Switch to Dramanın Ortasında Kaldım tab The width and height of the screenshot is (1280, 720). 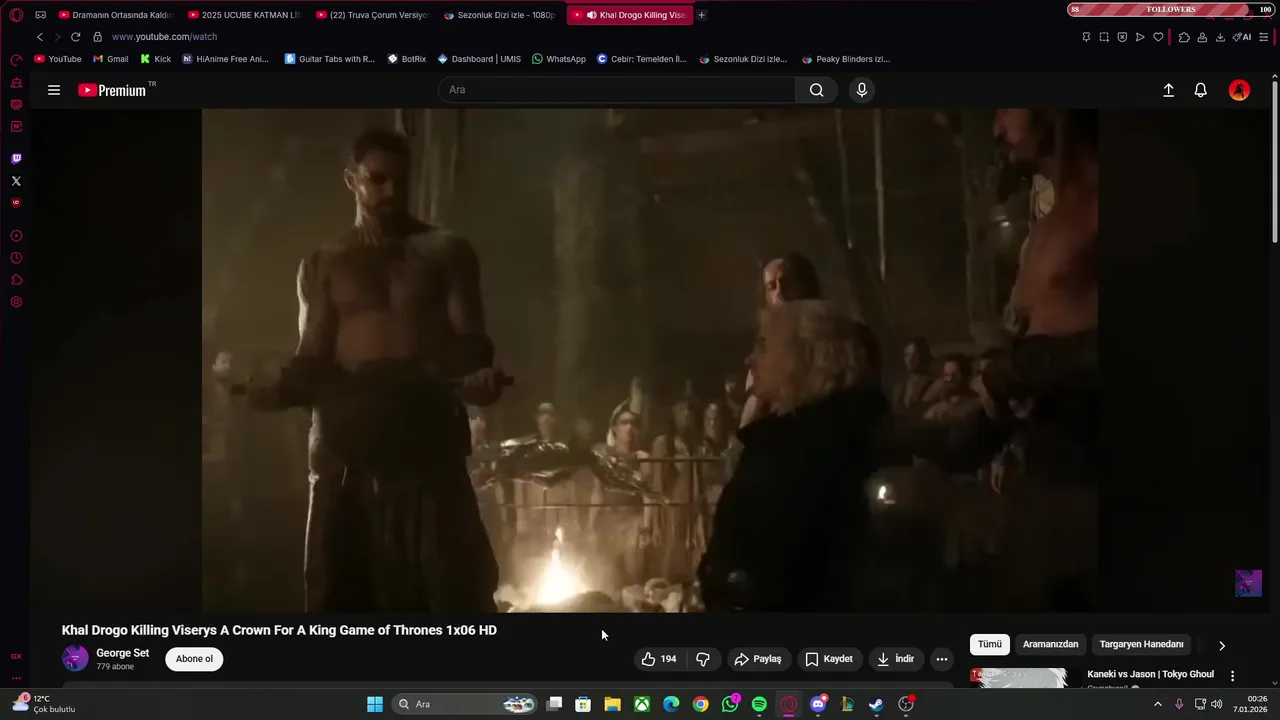115,15
